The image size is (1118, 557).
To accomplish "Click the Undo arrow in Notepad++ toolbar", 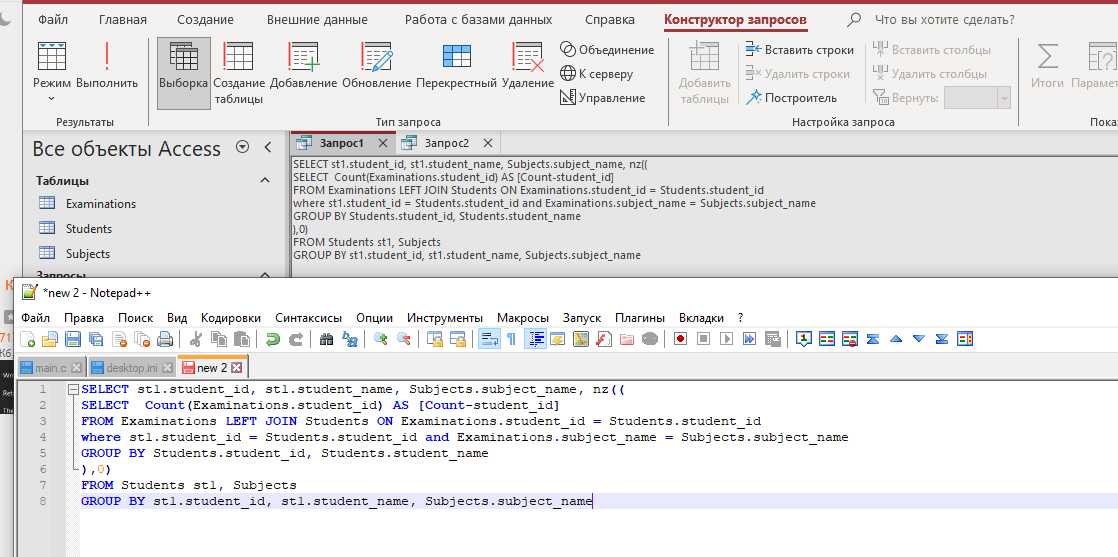I will point(272,339).
